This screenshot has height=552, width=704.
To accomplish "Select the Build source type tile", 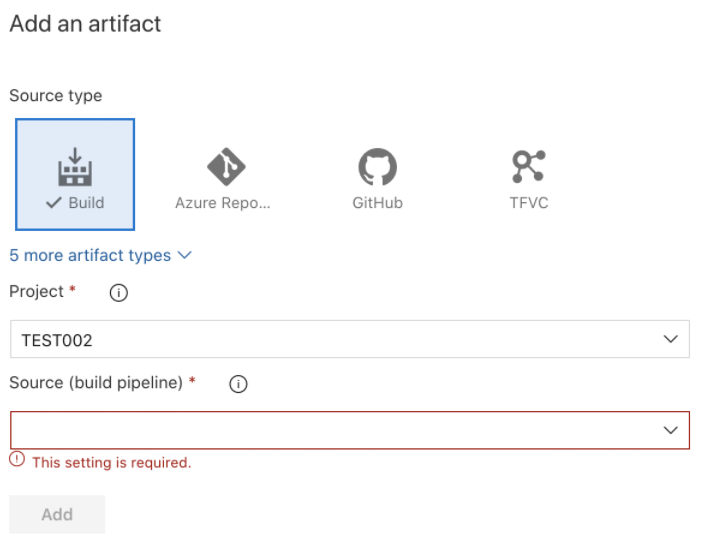I will pos(75,174).
